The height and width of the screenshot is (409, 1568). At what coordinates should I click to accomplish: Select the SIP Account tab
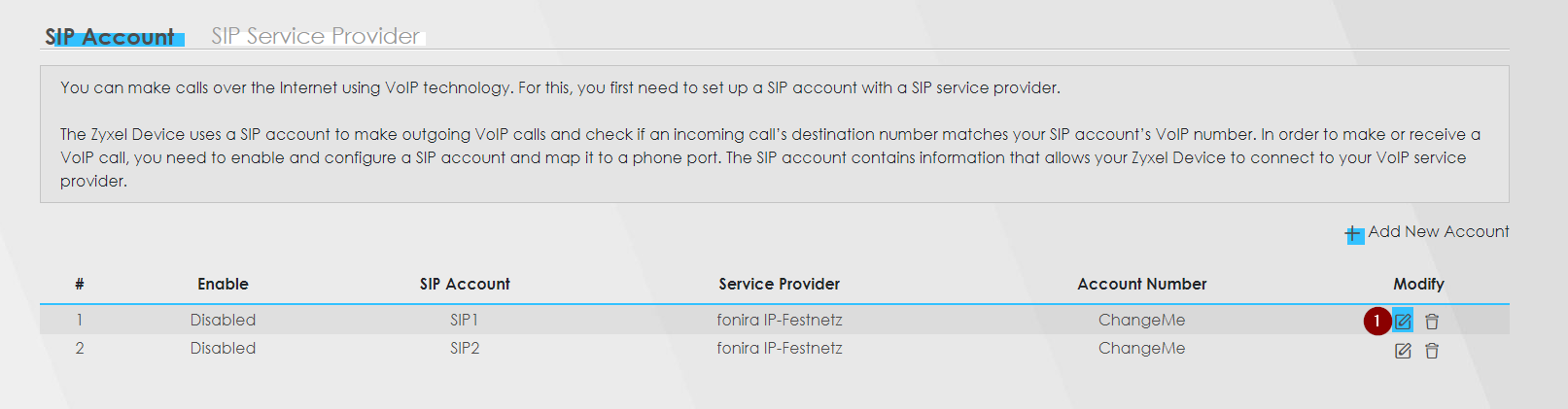[110, 37]
